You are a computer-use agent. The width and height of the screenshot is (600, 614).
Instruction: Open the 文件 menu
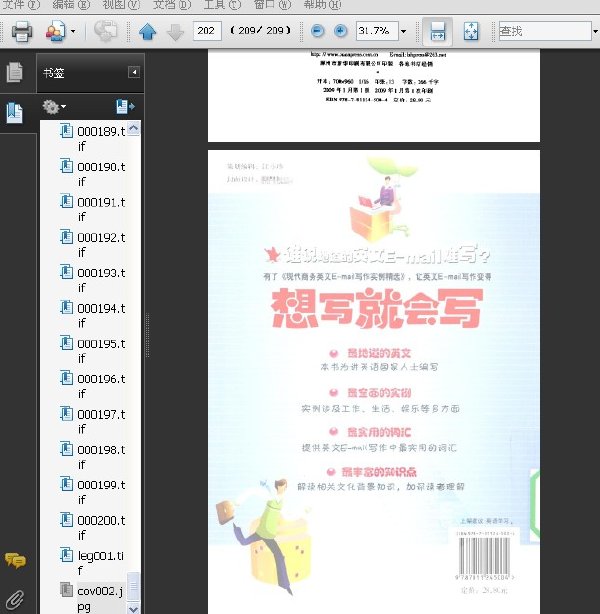click(x=21, y=5)
